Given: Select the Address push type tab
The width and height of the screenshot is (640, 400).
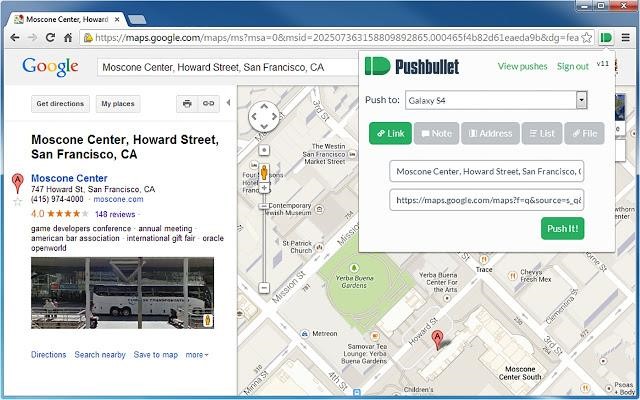Looking at the screenshot, I should (490, 133).
